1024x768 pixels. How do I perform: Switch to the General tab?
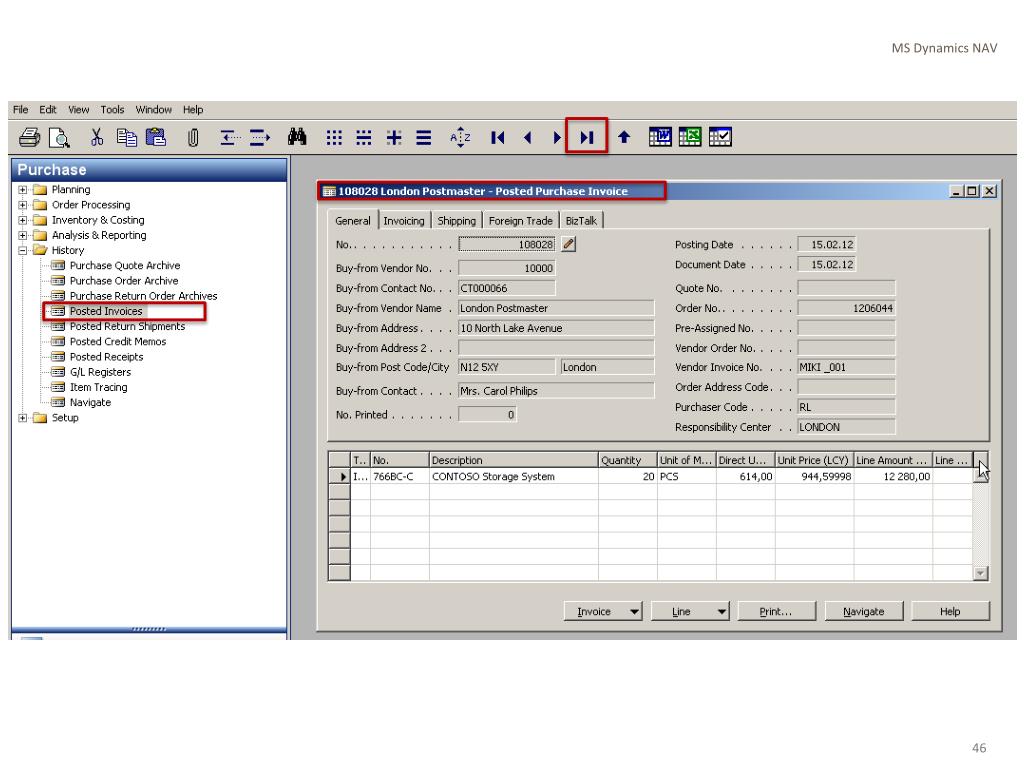[353, 221]
